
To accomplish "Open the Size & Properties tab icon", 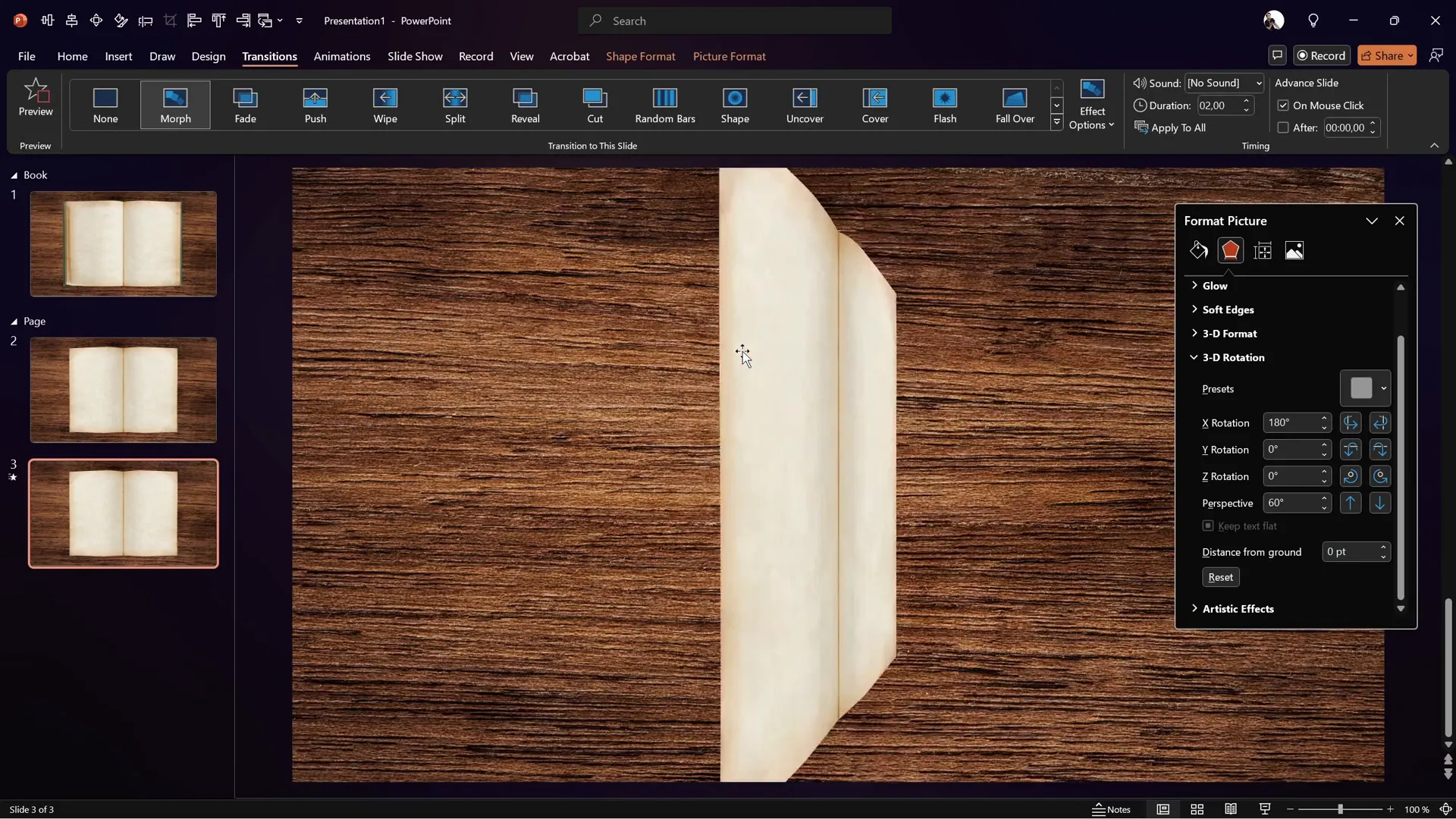I will pyautogui.click(x=1263, y=250).
